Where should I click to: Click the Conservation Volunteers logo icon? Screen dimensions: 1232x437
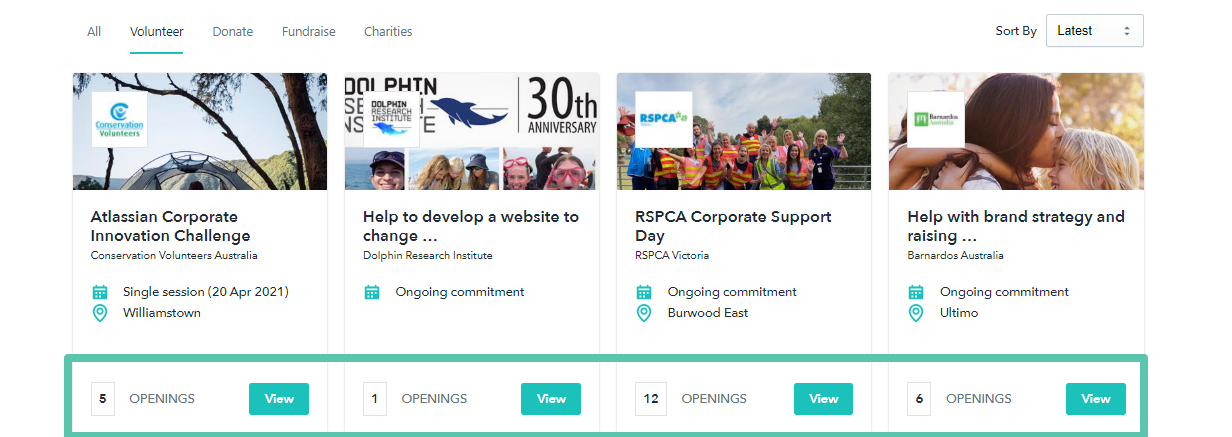pyautogui.click(x=119, y=120)
